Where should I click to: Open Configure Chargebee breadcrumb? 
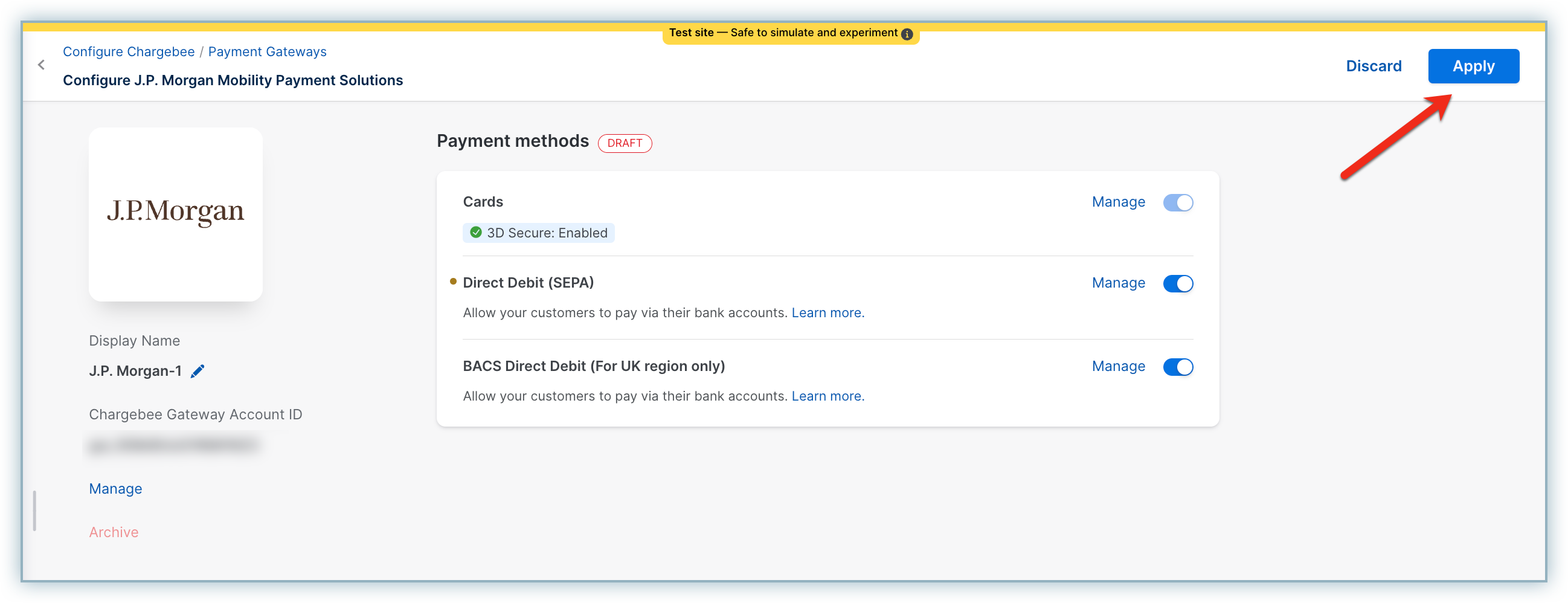(x=129, y=52)
